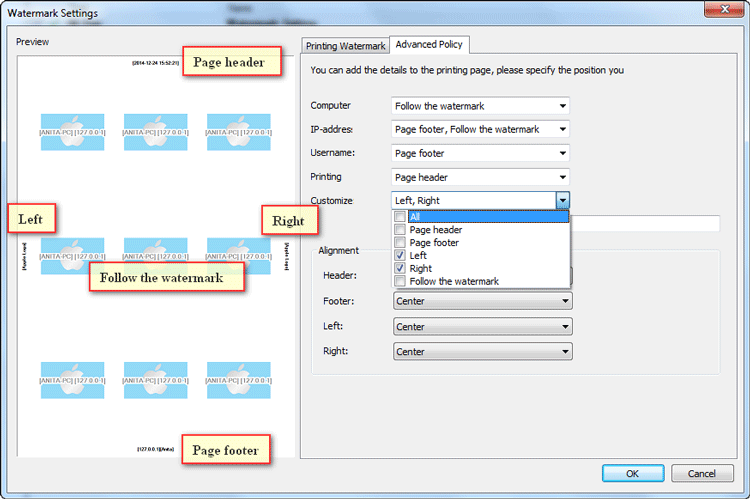Open the Left alignment dropdown
Image resolution: width=750 pixels, height=499 pixels.
[483, 327]
